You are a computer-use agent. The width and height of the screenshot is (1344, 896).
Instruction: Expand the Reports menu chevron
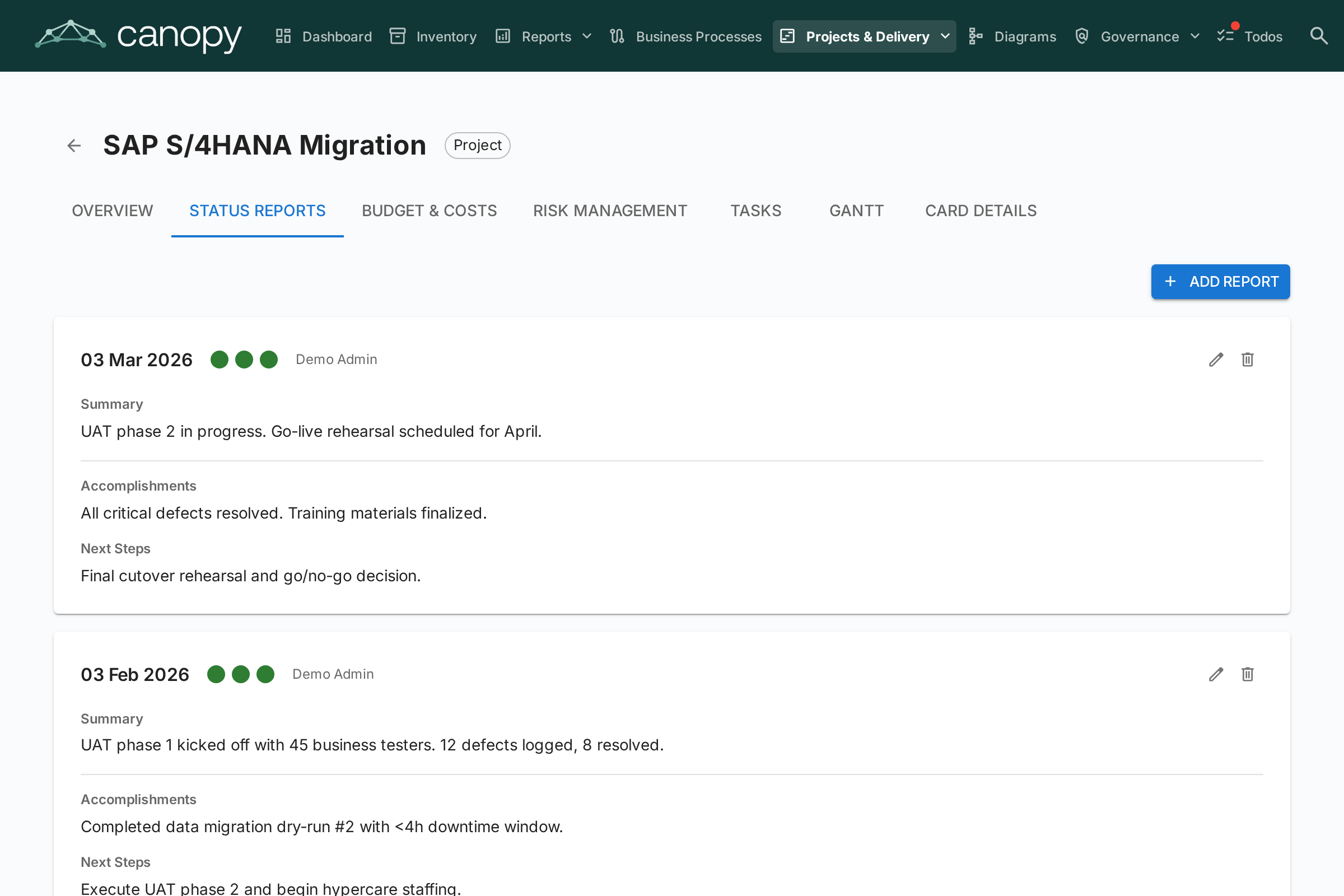tap(587, 36)
